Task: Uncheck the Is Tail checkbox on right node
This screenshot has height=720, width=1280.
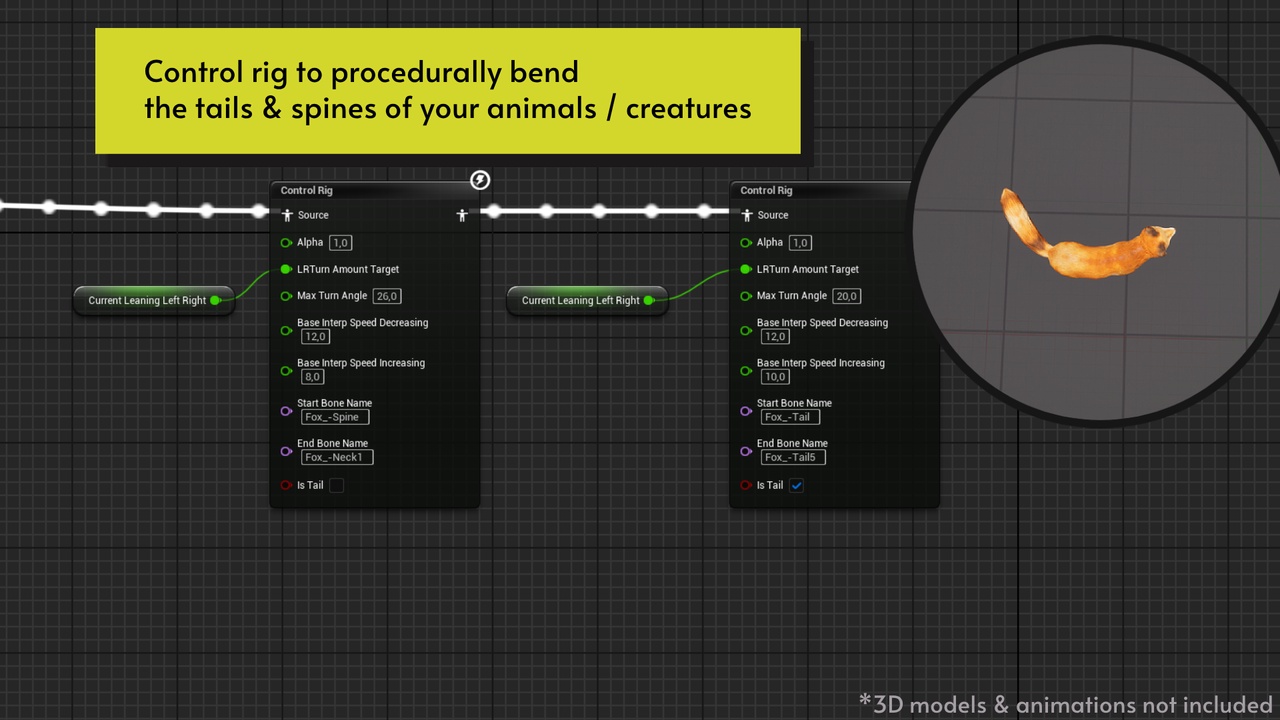Action: tap(797, 486)
